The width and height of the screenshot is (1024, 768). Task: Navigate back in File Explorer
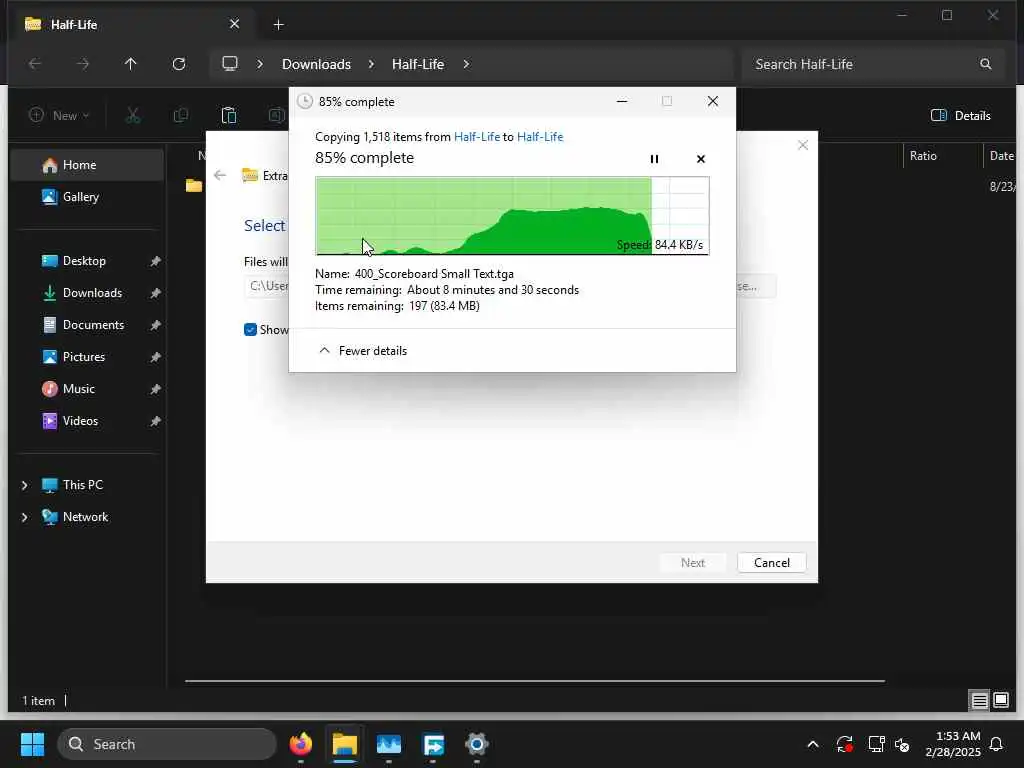35,63
